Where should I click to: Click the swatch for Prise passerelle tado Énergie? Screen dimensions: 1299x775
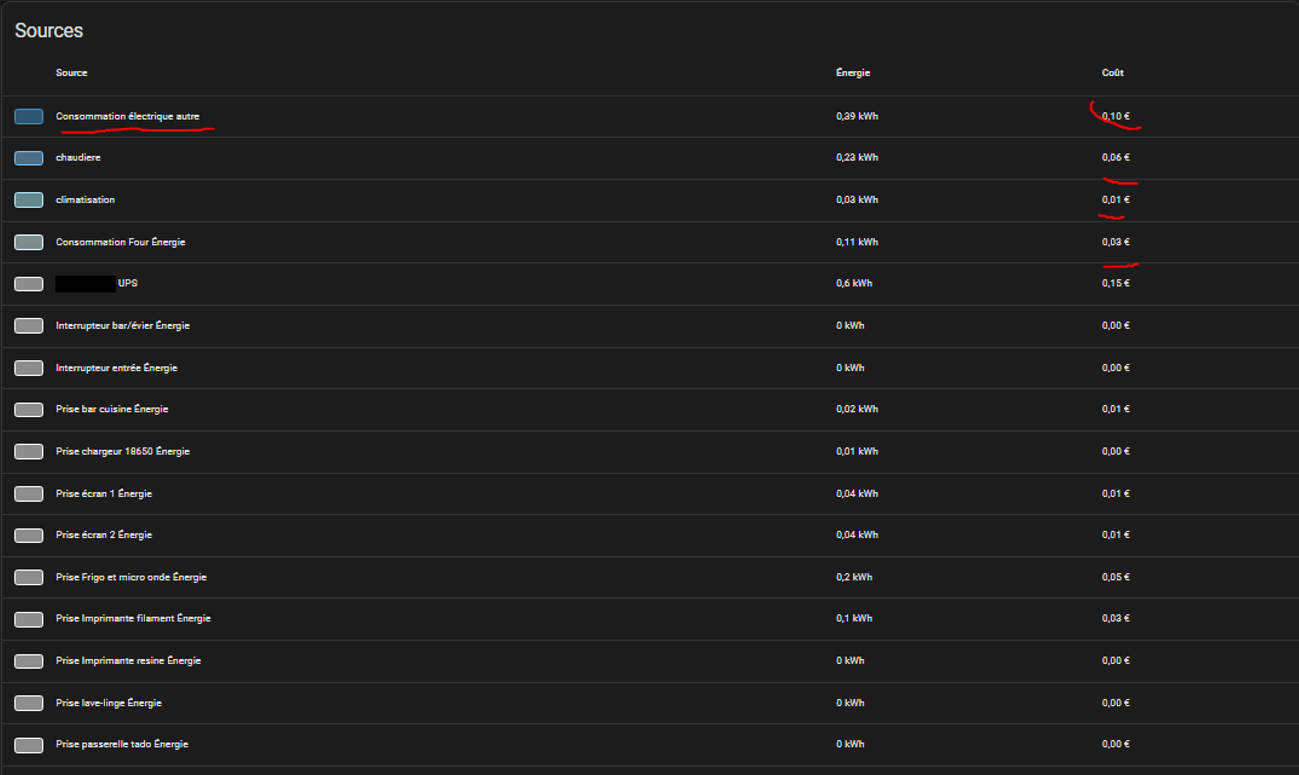29,745
